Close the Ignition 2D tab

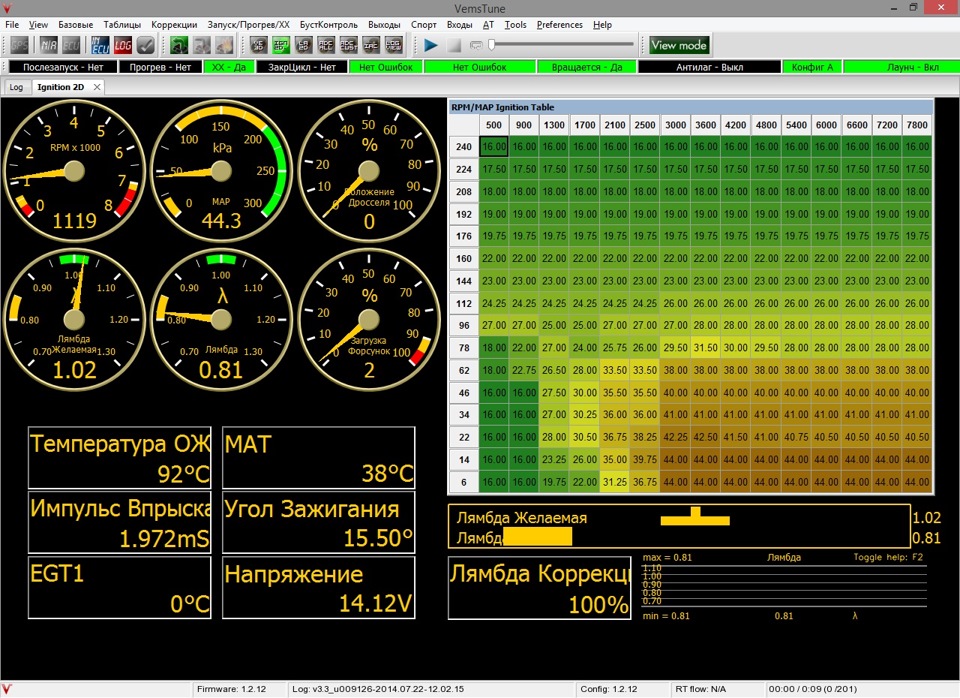tap(97, 87)
